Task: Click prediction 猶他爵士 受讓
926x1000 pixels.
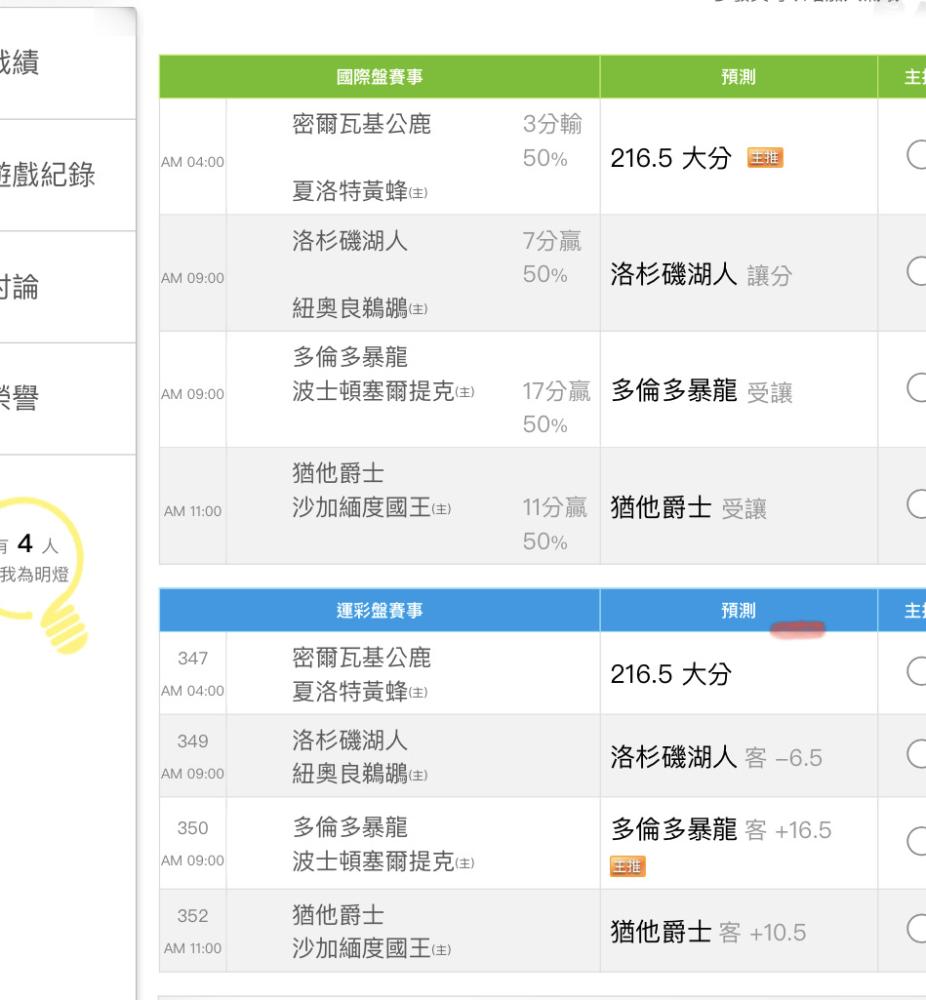Action: [x=688, y=508]
